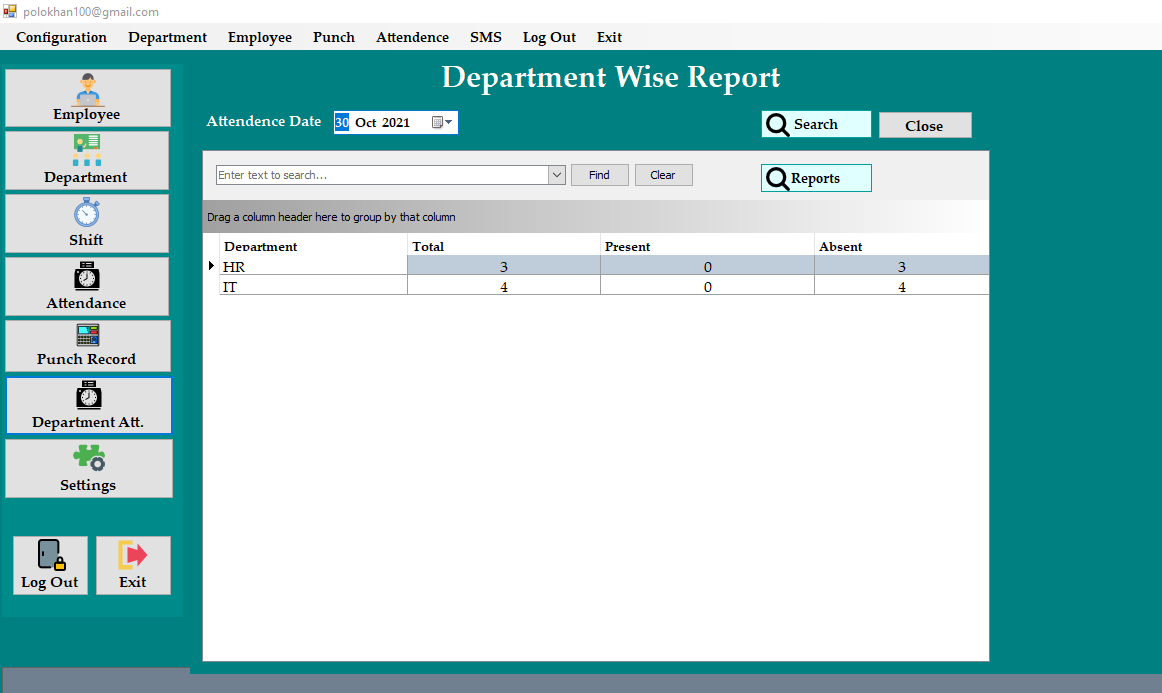This screenshot has width=1162, height=693.
Task: Select the Department sidebar icon
Action: [86, 150]
